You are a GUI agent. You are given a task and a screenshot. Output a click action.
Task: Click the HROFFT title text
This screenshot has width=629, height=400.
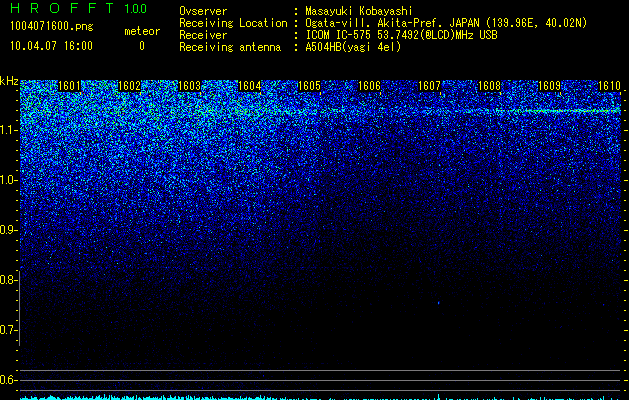62,8
